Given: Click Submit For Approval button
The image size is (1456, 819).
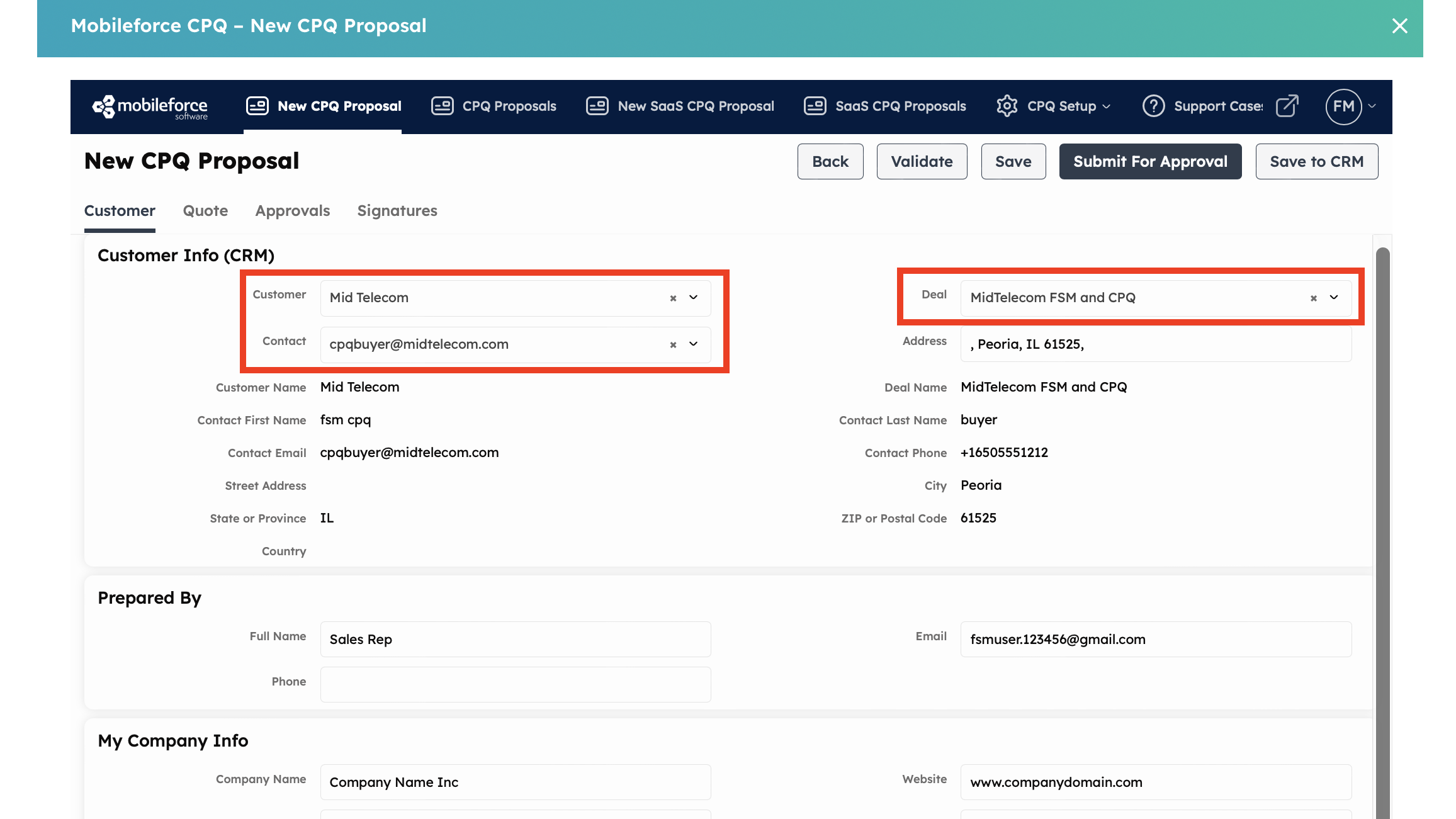Looking at the screenshot, I should pos(1150,162).
